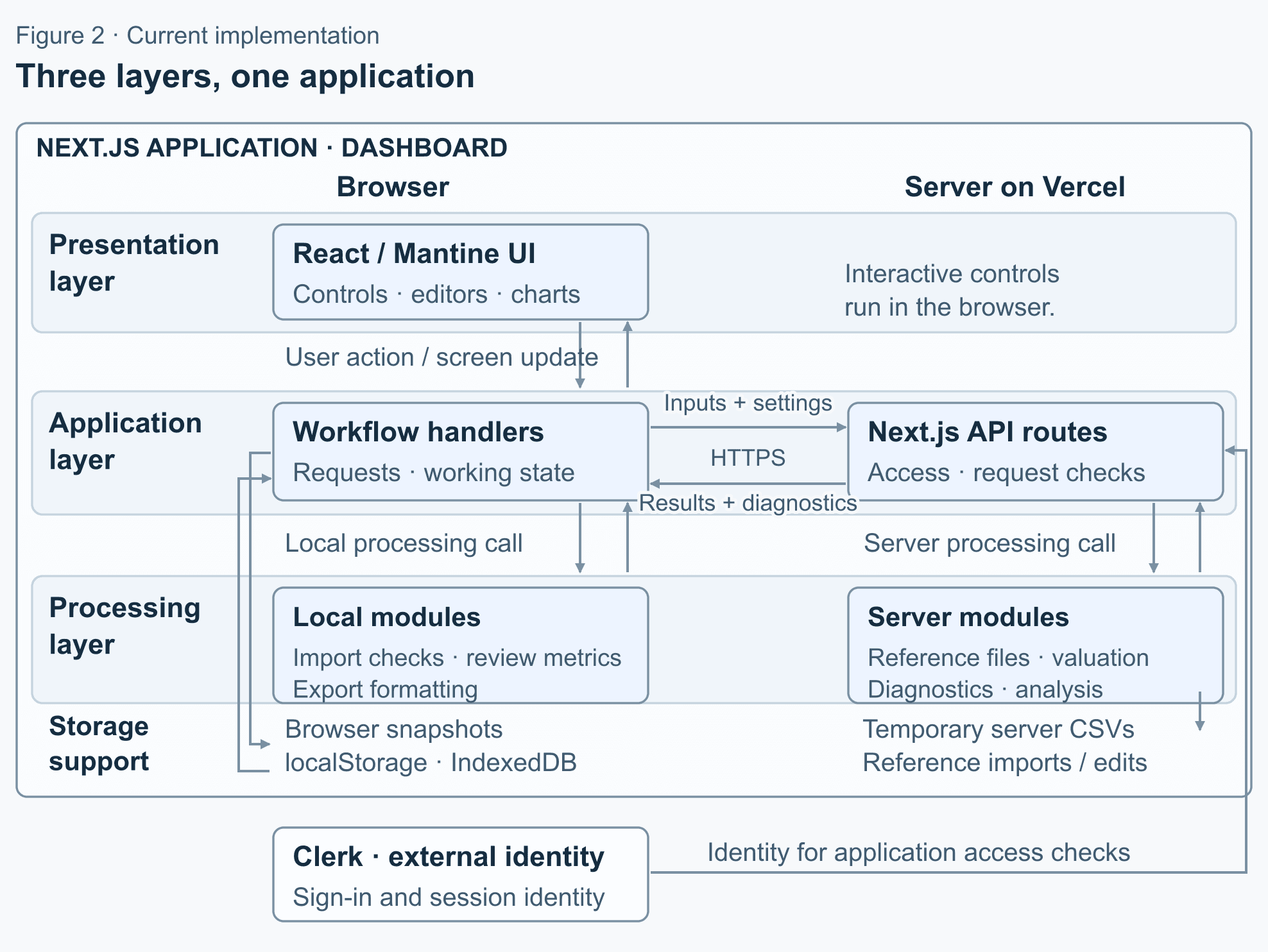Screen dimensions: 1268x952
Task: Select the Local modules box
Action: 460,645
